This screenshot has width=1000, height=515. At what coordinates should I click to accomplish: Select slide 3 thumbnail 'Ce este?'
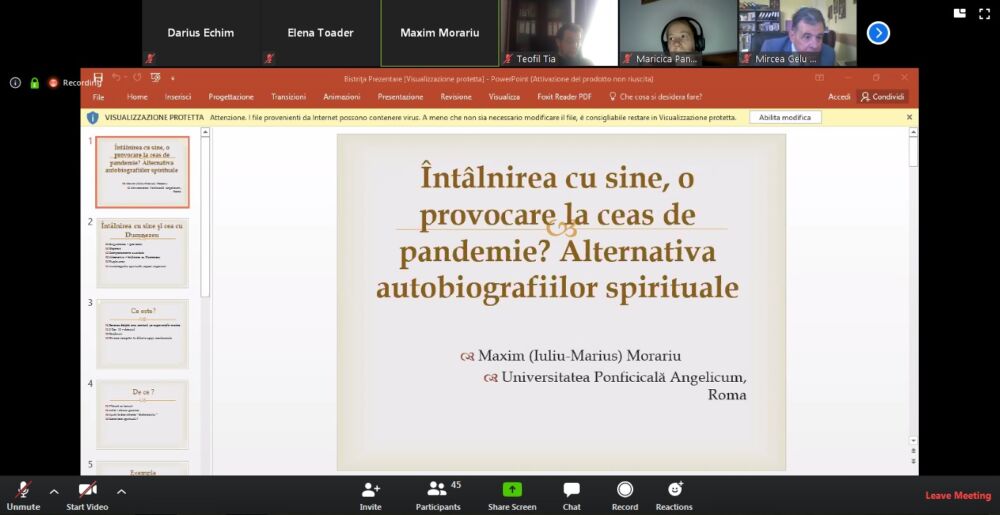[x=142, y=334]
